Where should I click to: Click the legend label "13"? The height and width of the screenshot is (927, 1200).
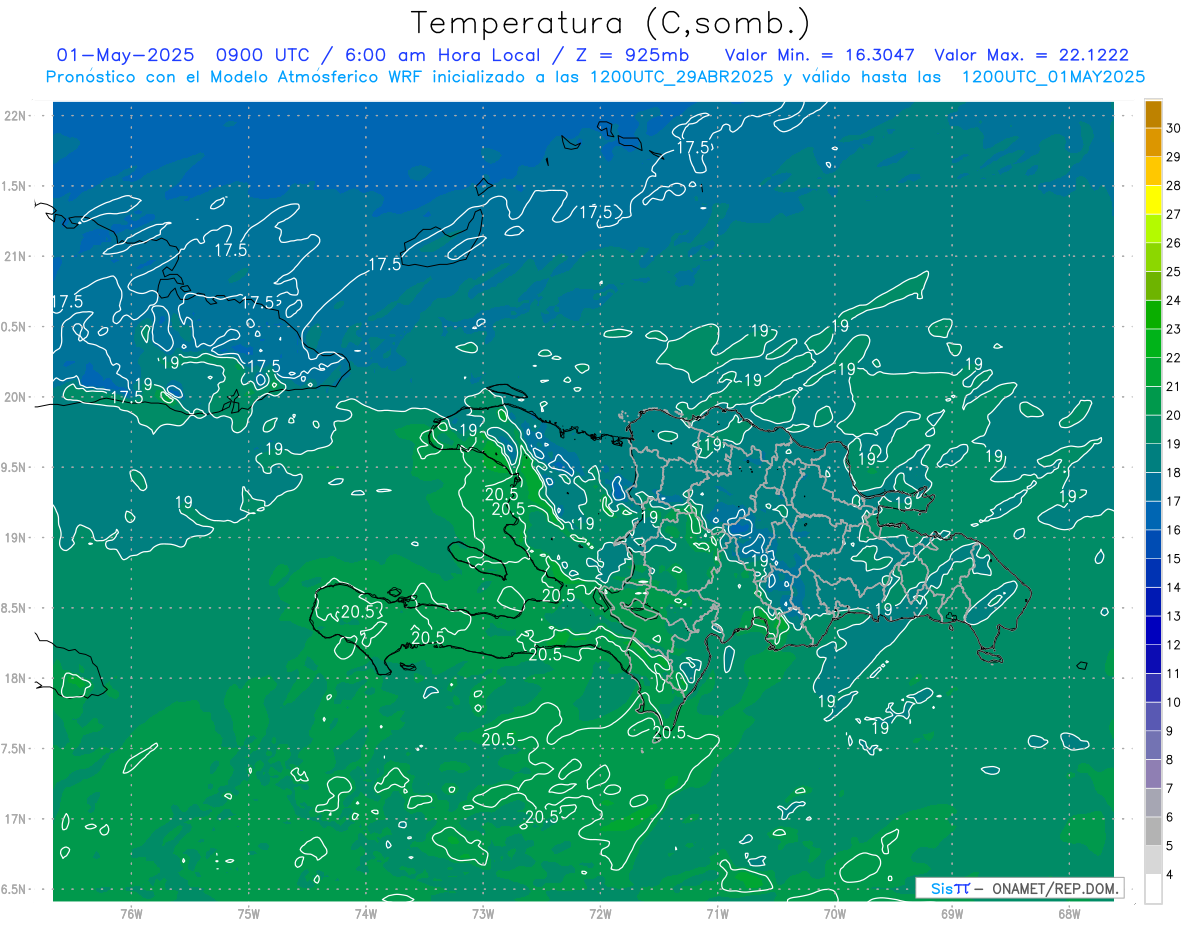point(1175,617)
